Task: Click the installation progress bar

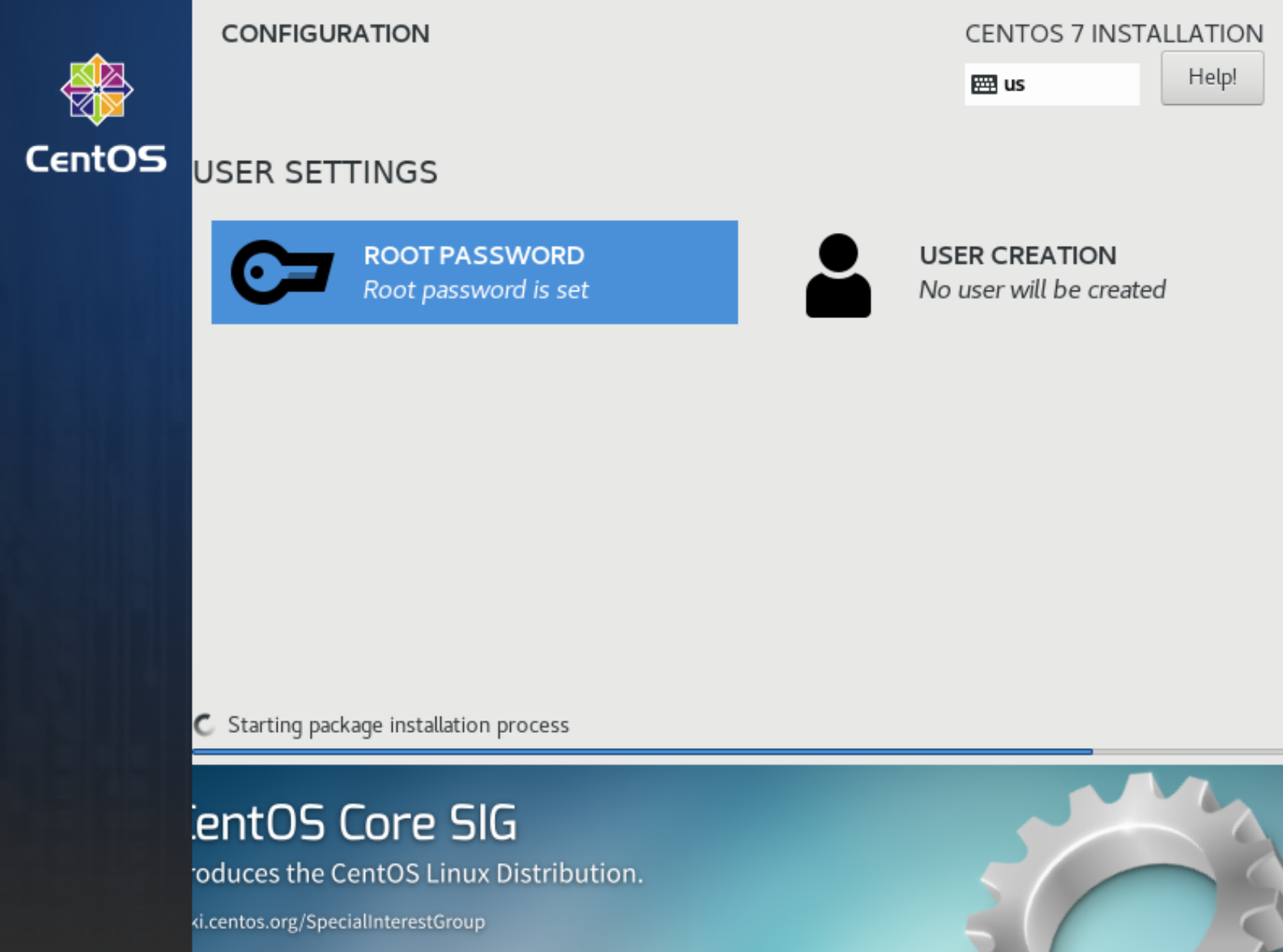Action: click(x=643, y=752)
